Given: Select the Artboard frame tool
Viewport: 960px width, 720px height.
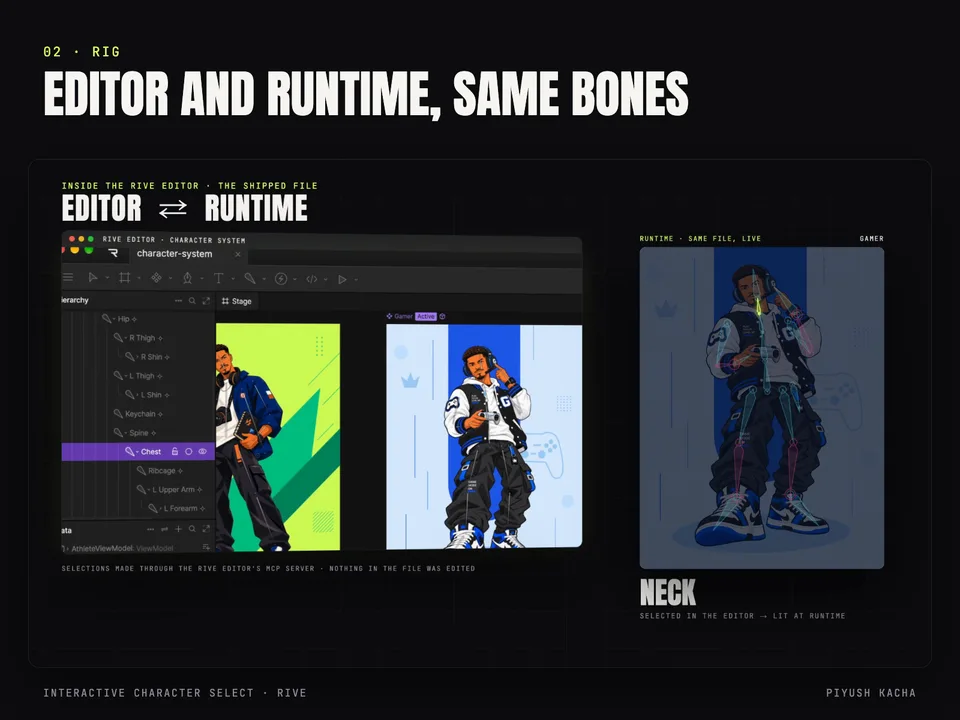Looking at the screenshot, I should [x=124, y=278].
